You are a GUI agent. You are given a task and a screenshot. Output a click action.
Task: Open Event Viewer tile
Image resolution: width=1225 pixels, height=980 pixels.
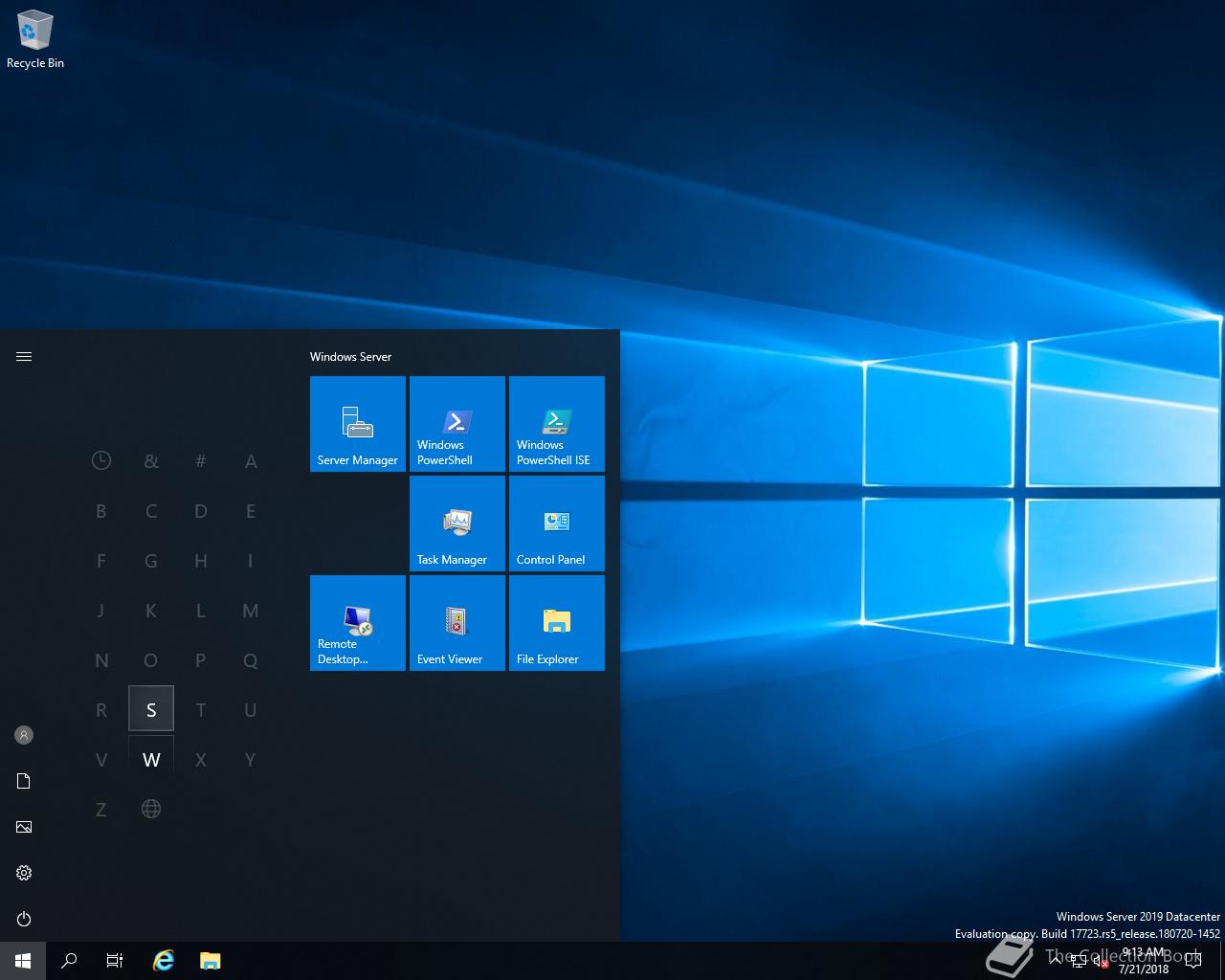(457, 623)
